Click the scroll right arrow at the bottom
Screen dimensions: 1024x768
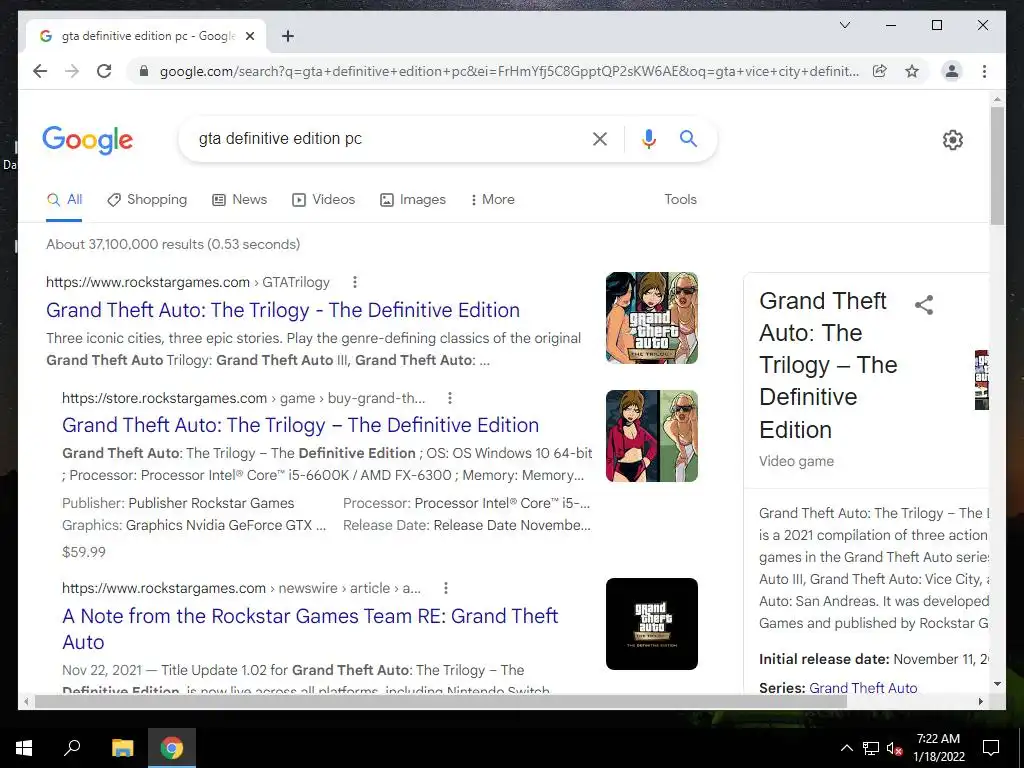(x=980, y=701)
